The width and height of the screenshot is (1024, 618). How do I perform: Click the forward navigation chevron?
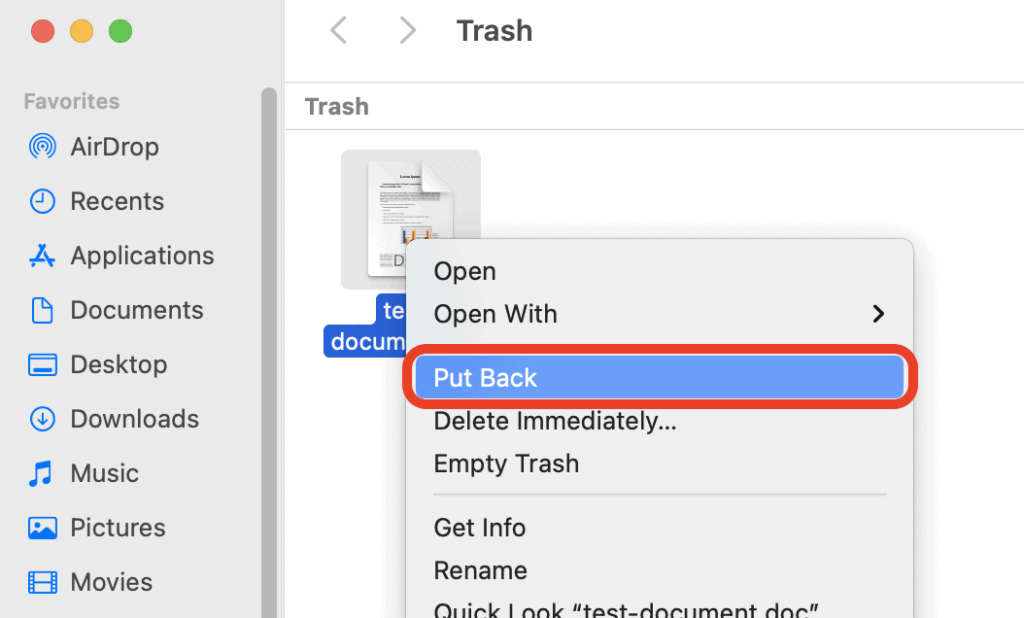click(x=407, y=30)
